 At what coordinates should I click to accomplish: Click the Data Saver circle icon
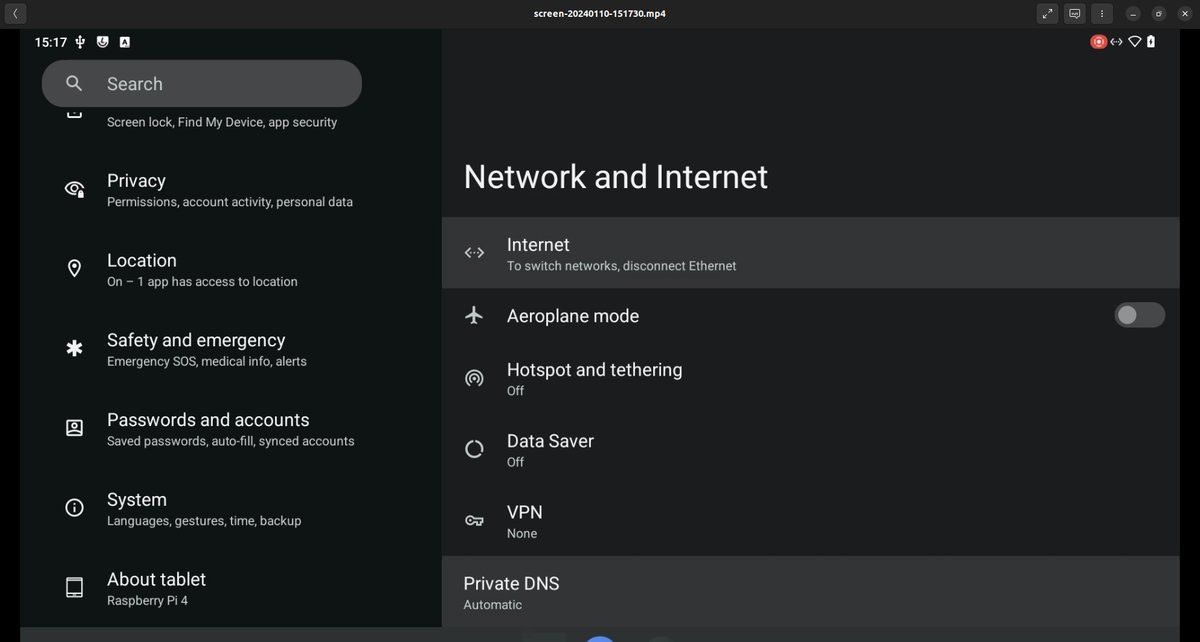(474, 449)
